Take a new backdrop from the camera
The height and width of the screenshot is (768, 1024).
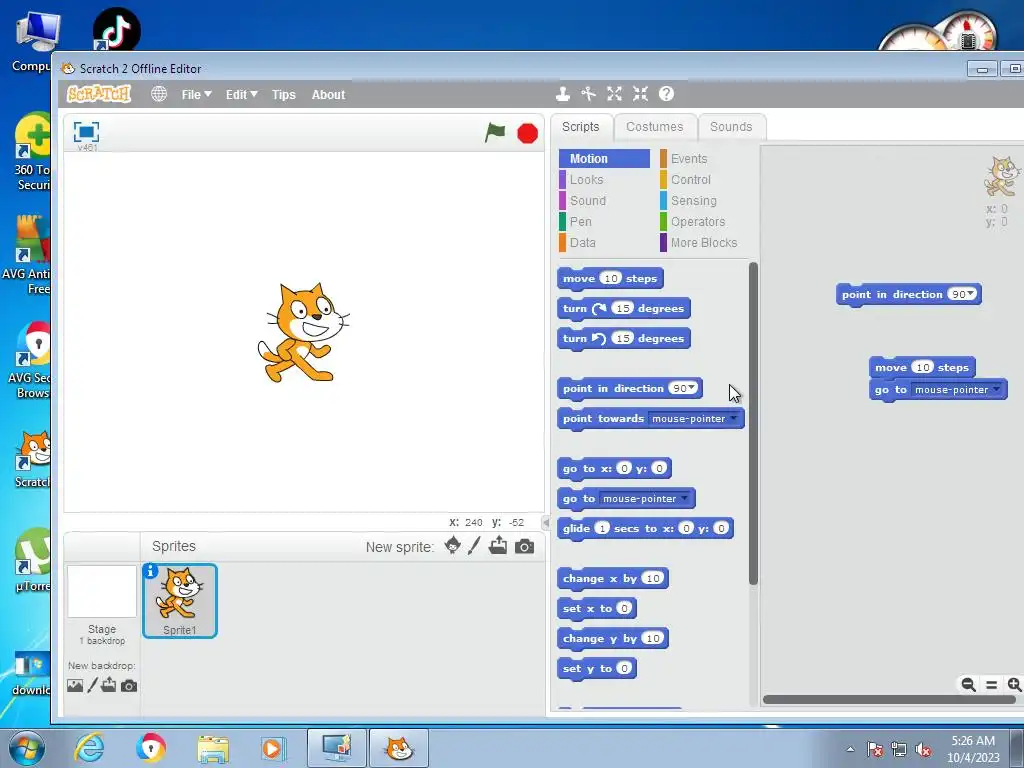[x=129, y=686]
